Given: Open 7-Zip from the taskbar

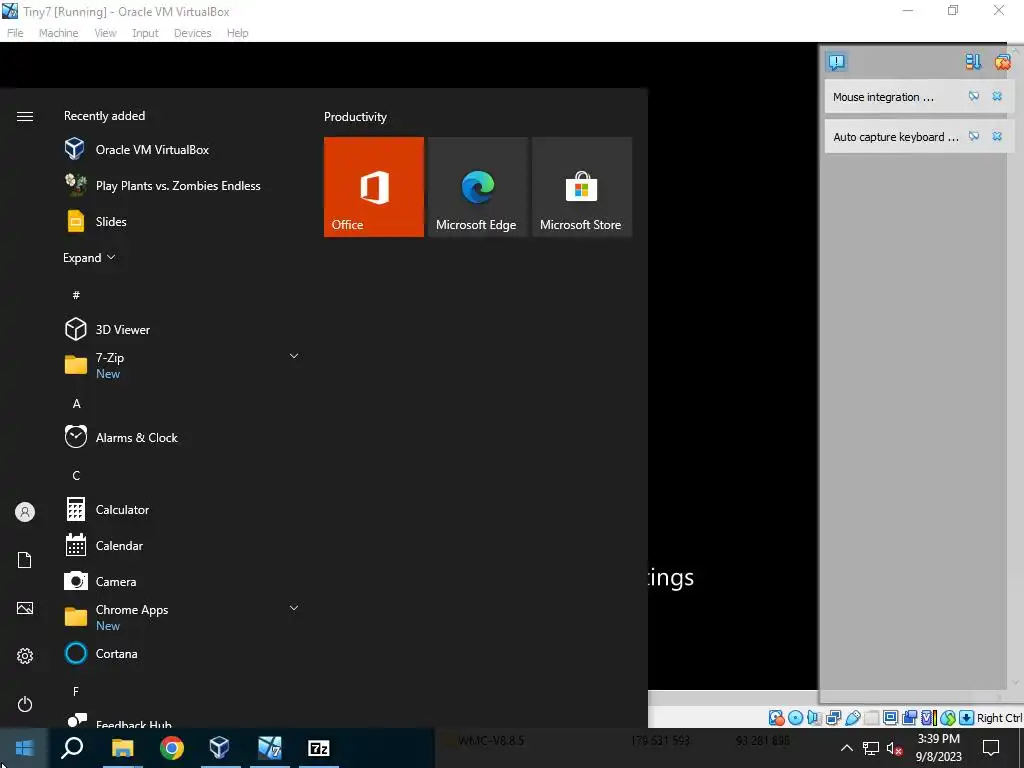Looking at the screenshot, I should [x=319, y=748].
